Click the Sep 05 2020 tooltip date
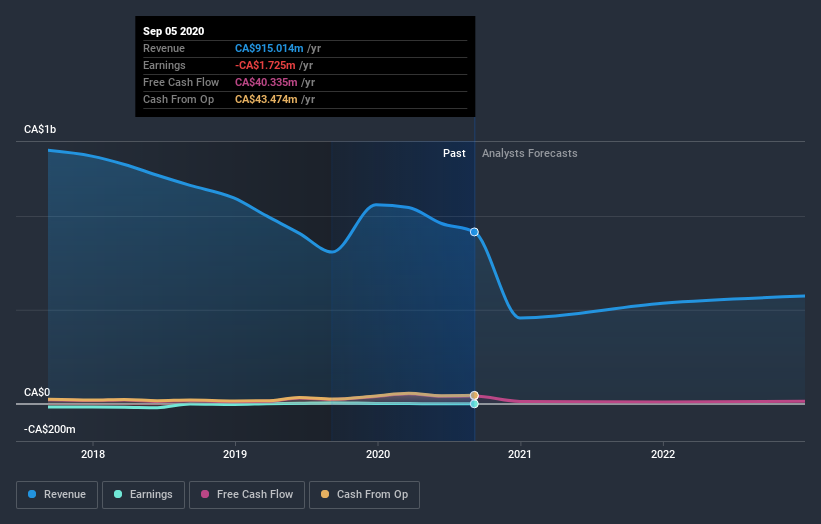This screenshot has height=524, width=821. [x=173, y=31]
